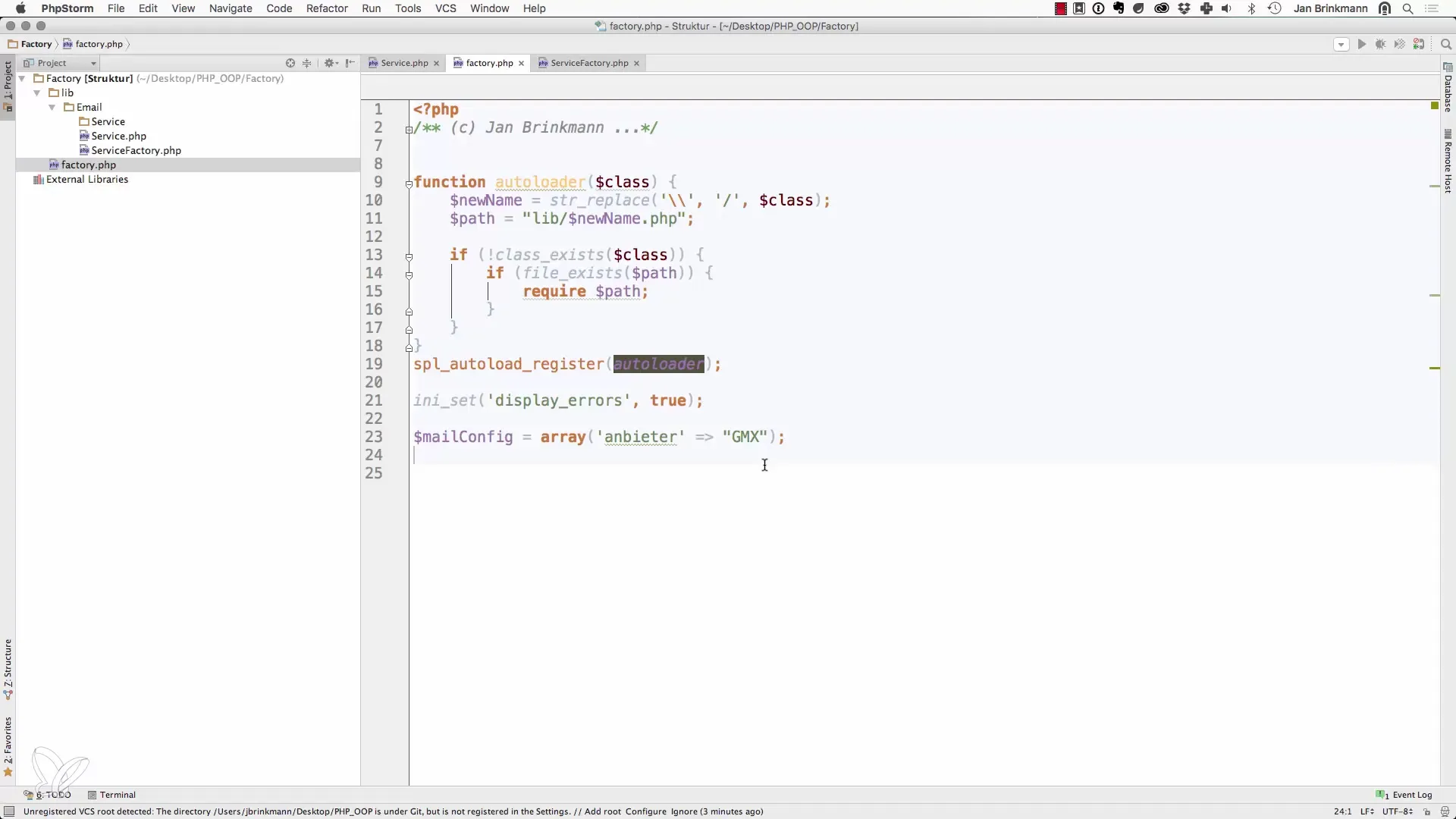Open the Refactor menu
Viewport: 1456px width, 819px height.
pyautogui.click(x=327, y=8)
